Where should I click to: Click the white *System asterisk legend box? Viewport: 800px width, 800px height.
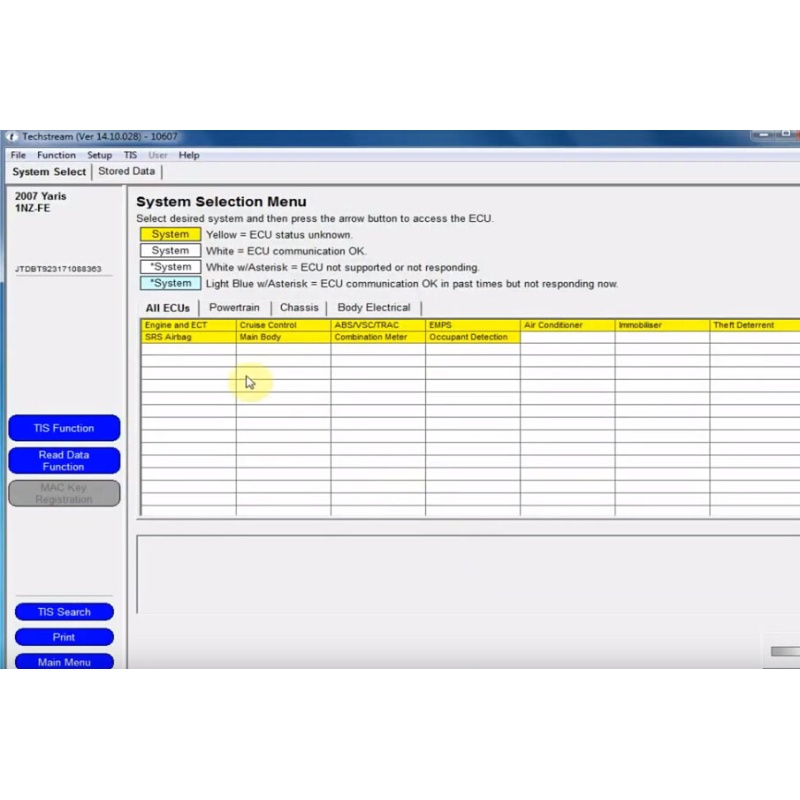click(x=170, y=267)
